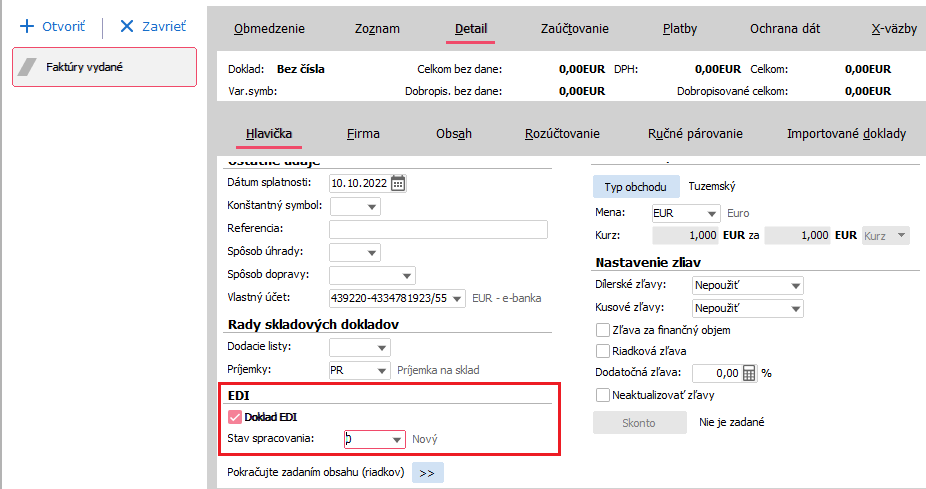Expand Stav spracovania dropdown
The width and height of the screenshot is (926, 489).
(x=396, y=440)
